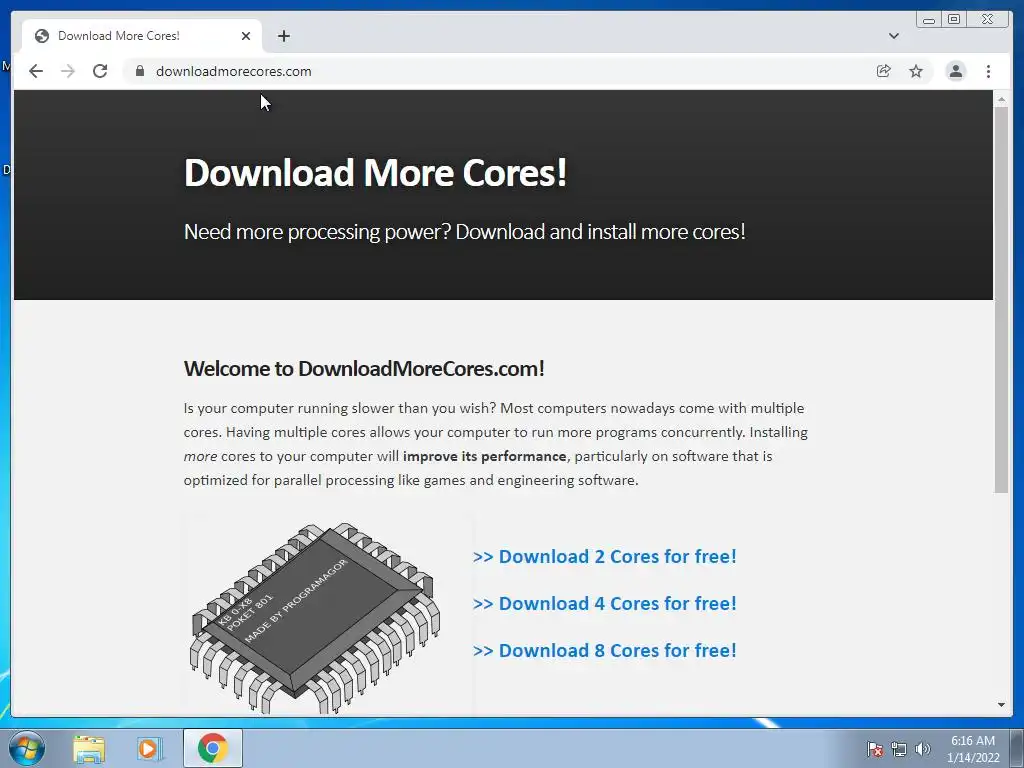Click the processor chip image
Image resolution: width=1024 pixels, height=768 pixels.
point(315,617)
